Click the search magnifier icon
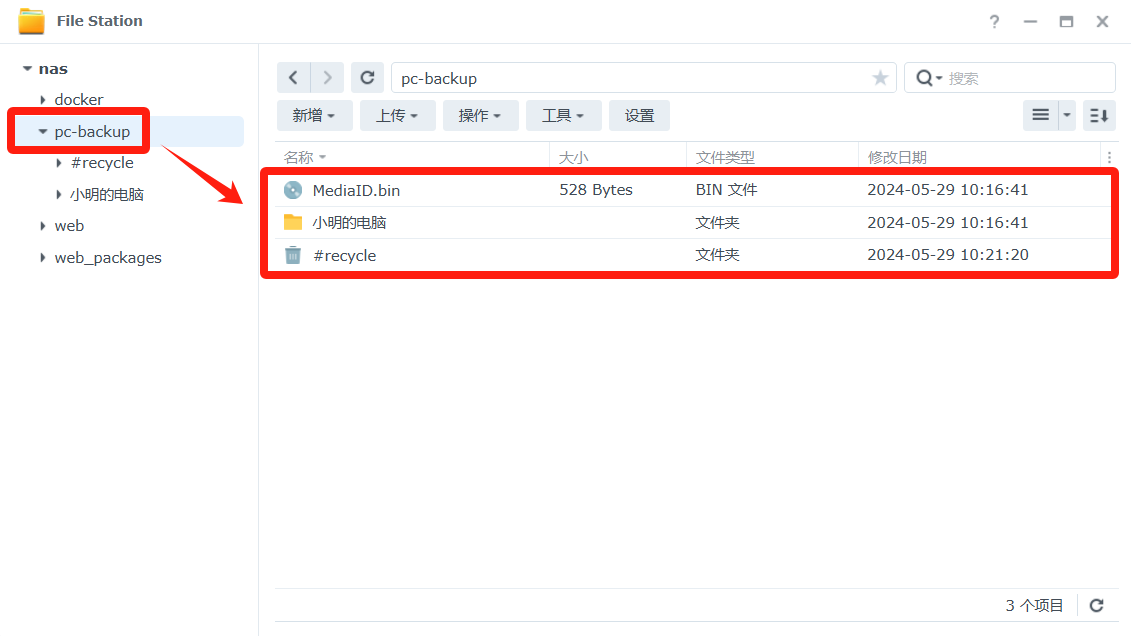 pyautogui.click(x=926, y=78)
